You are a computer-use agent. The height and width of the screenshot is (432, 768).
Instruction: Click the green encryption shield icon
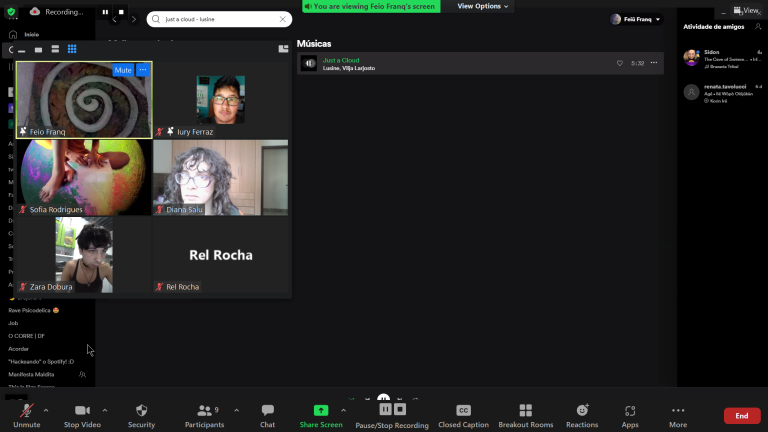[x=11, y=12]
